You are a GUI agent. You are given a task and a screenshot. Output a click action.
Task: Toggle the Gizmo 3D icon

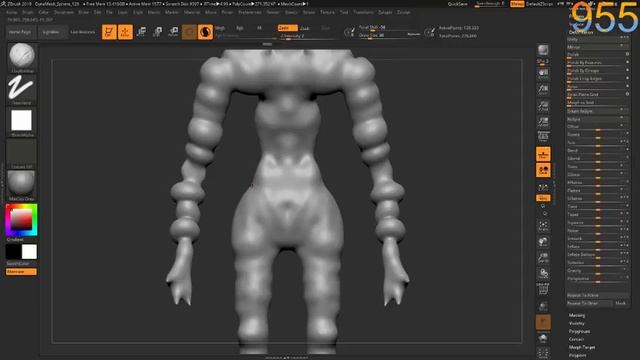tap(189, 32)
